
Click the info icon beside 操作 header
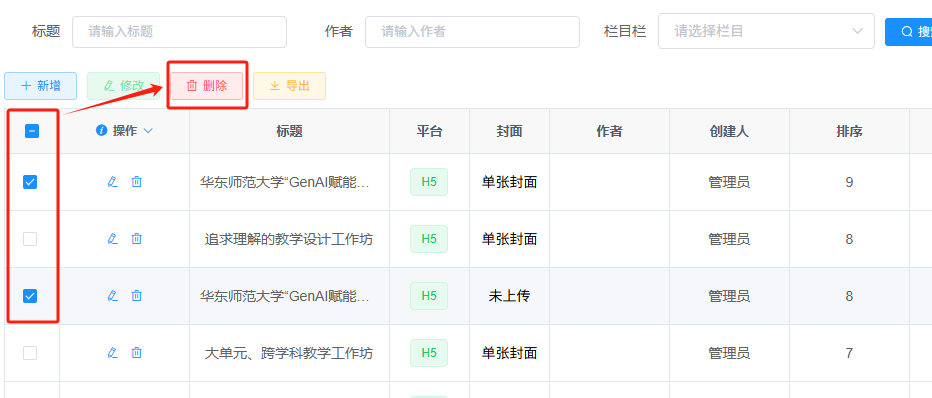[102, 130]
